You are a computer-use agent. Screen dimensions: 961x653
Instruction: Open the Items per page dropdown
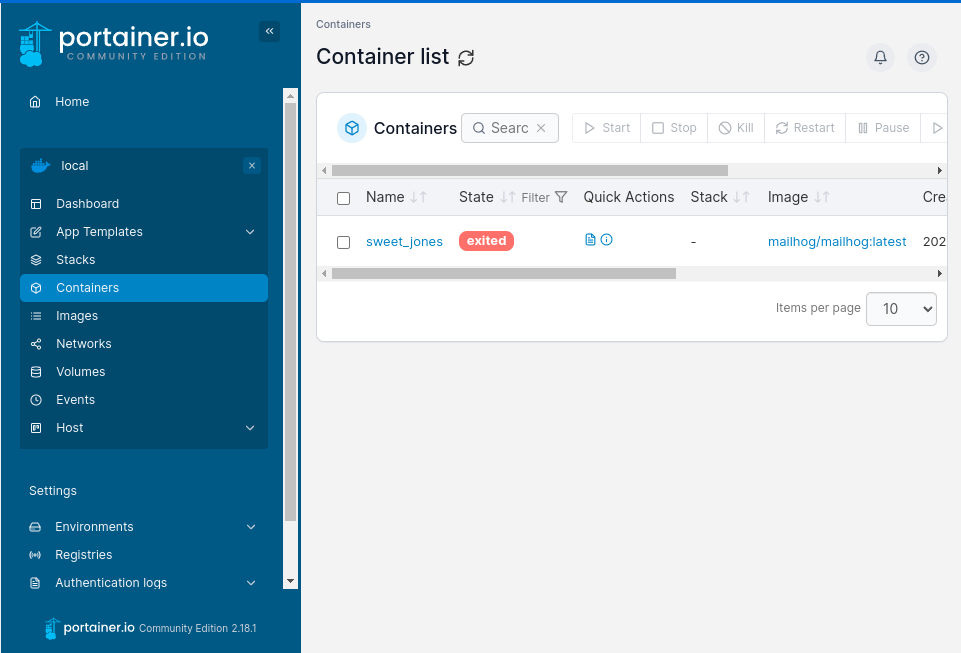tap(901, 308)
